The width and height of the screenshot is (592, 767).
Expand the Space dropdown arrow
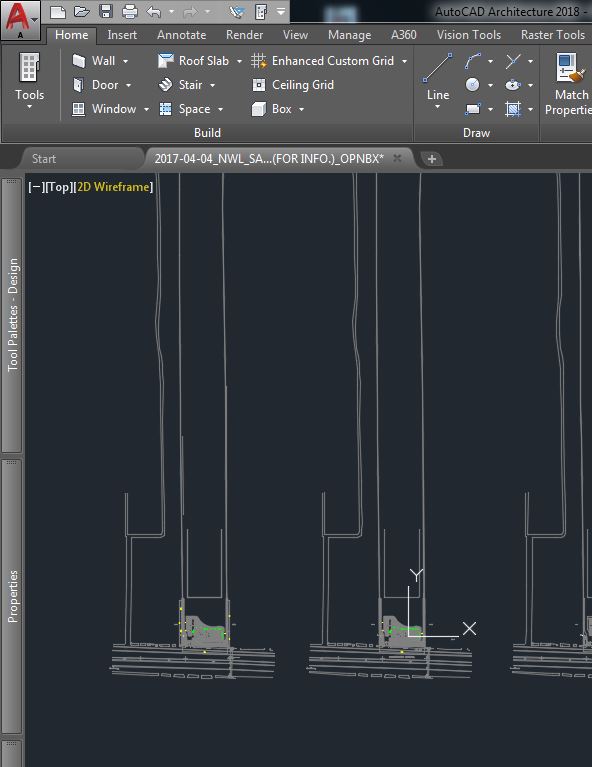point(220,109)
